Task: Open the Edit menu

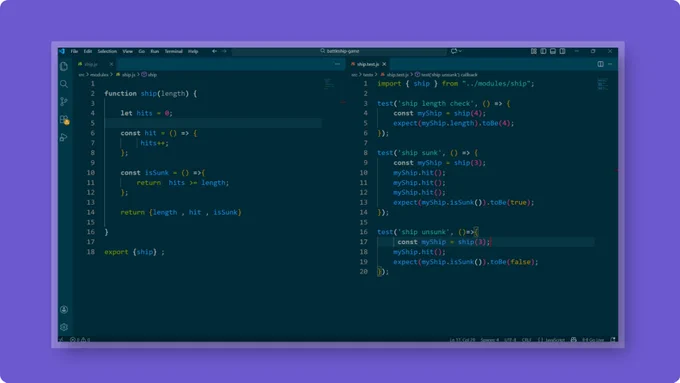Action: pos(88,51)
